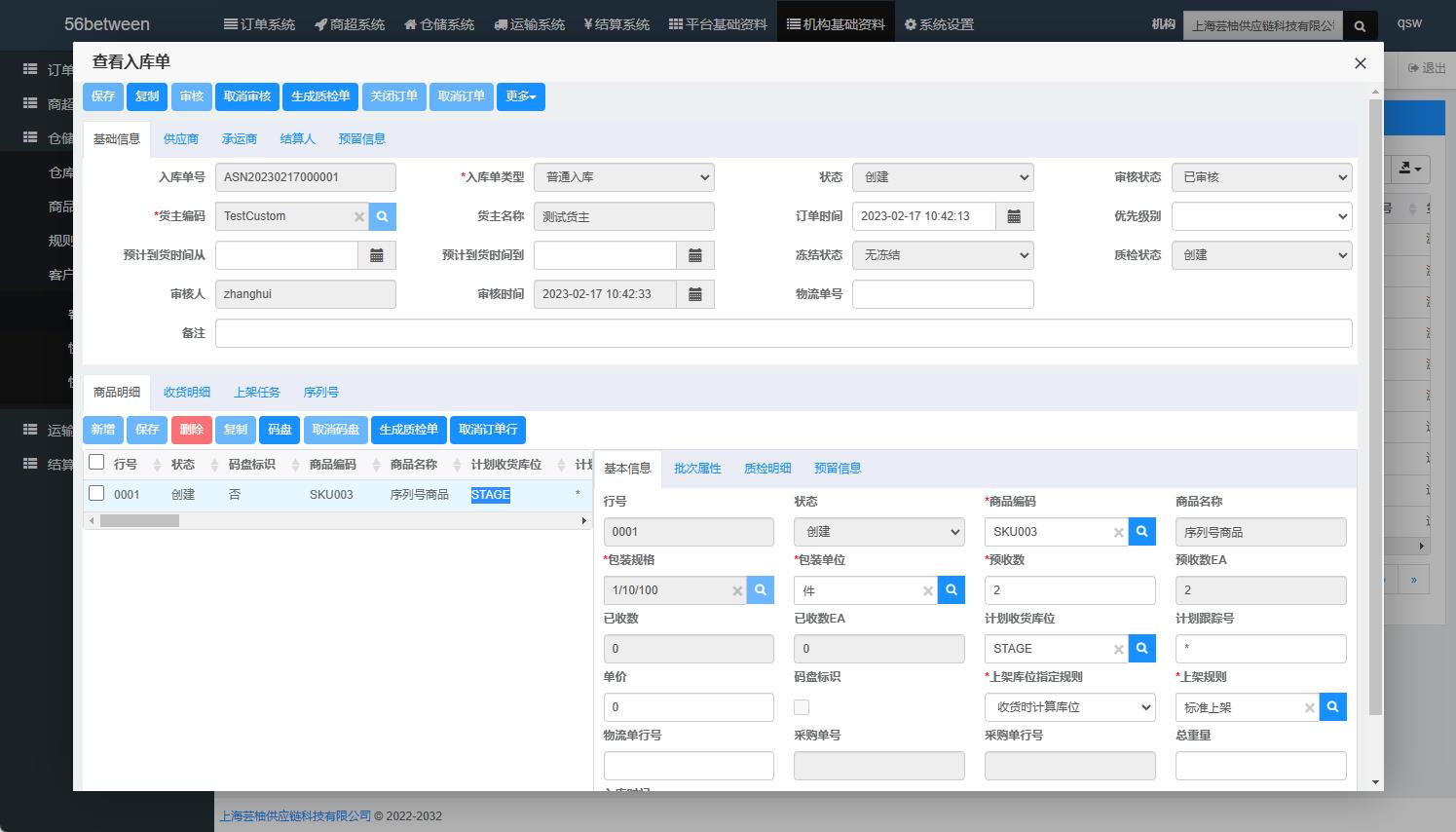Click the top bar search icon
This screenshot has height=832, width=1456.
pyautogui.click(x=1361, y=26)
